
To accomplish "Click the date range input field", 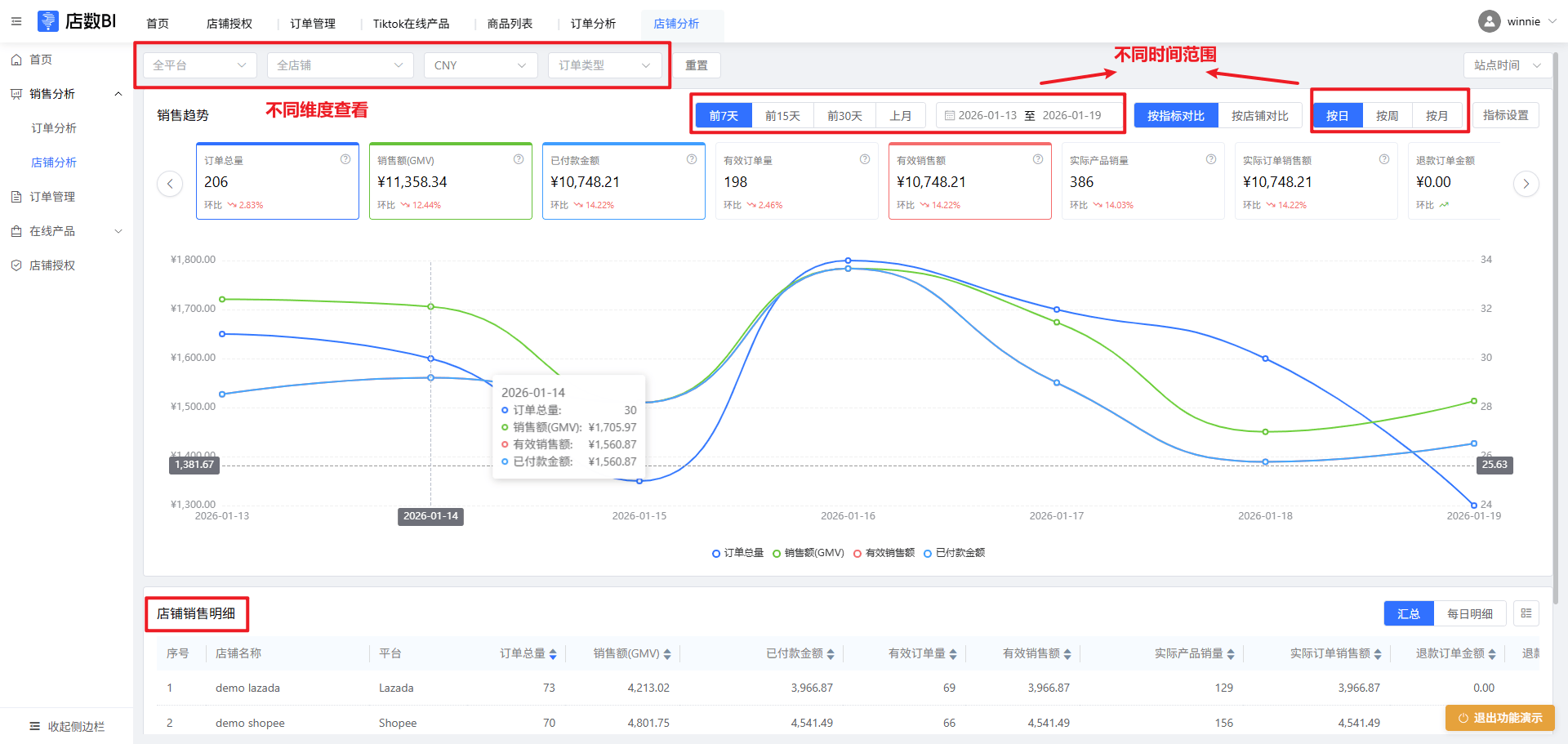I will [1029, 116].
